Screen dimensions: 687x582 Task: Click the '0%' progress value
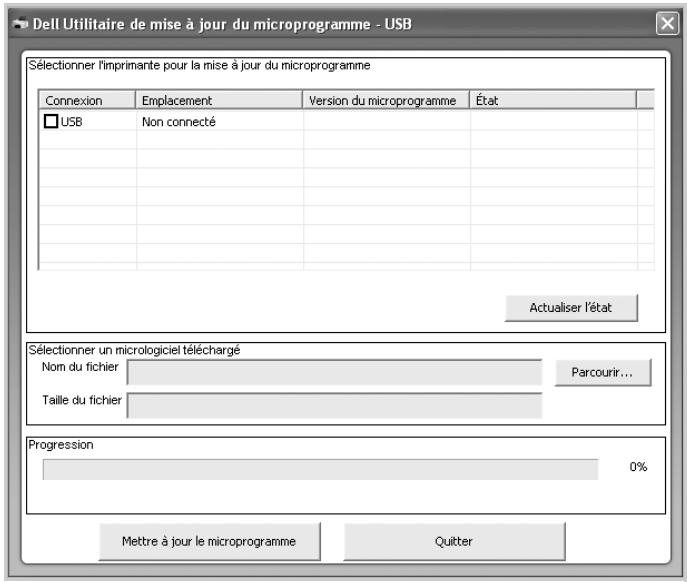pyautogui.click(x=638, y=467)
